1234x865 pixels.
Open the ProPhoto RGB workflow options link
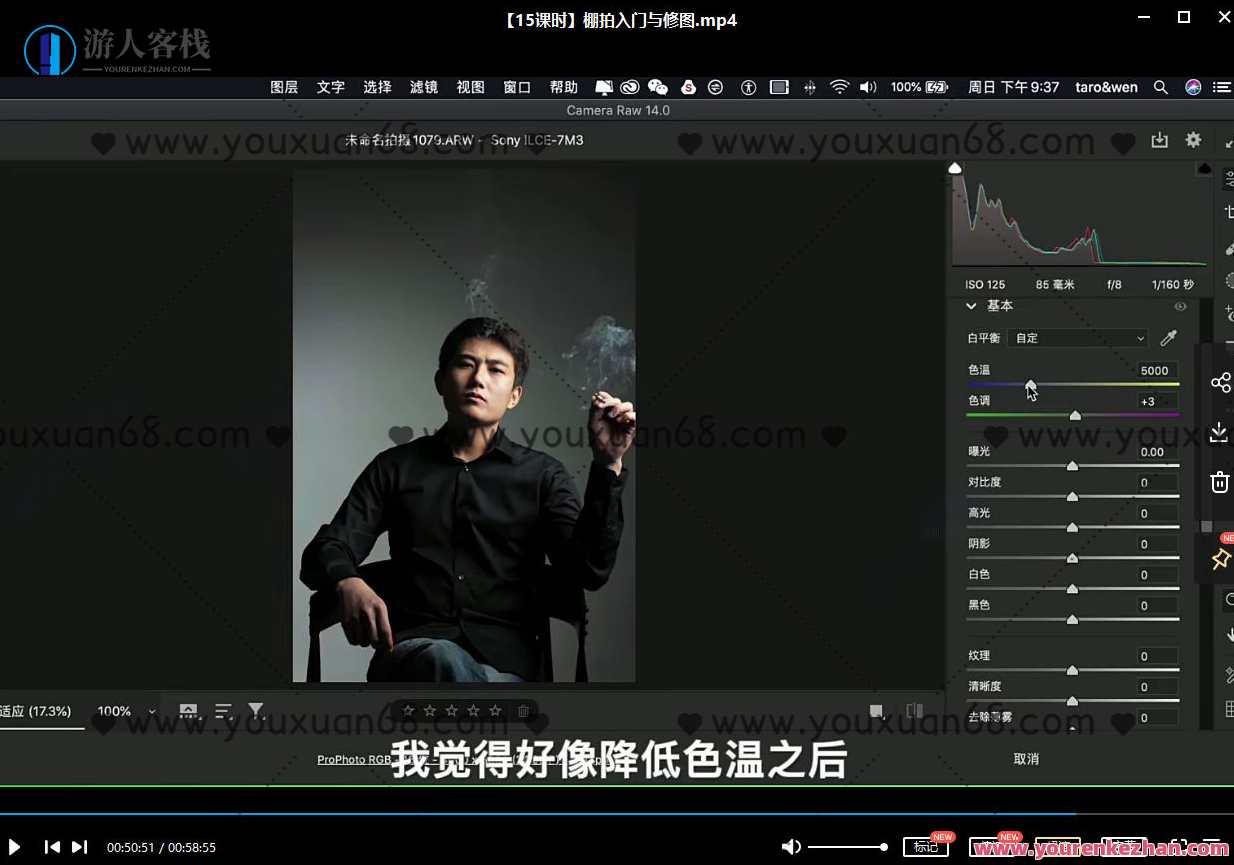354,758
